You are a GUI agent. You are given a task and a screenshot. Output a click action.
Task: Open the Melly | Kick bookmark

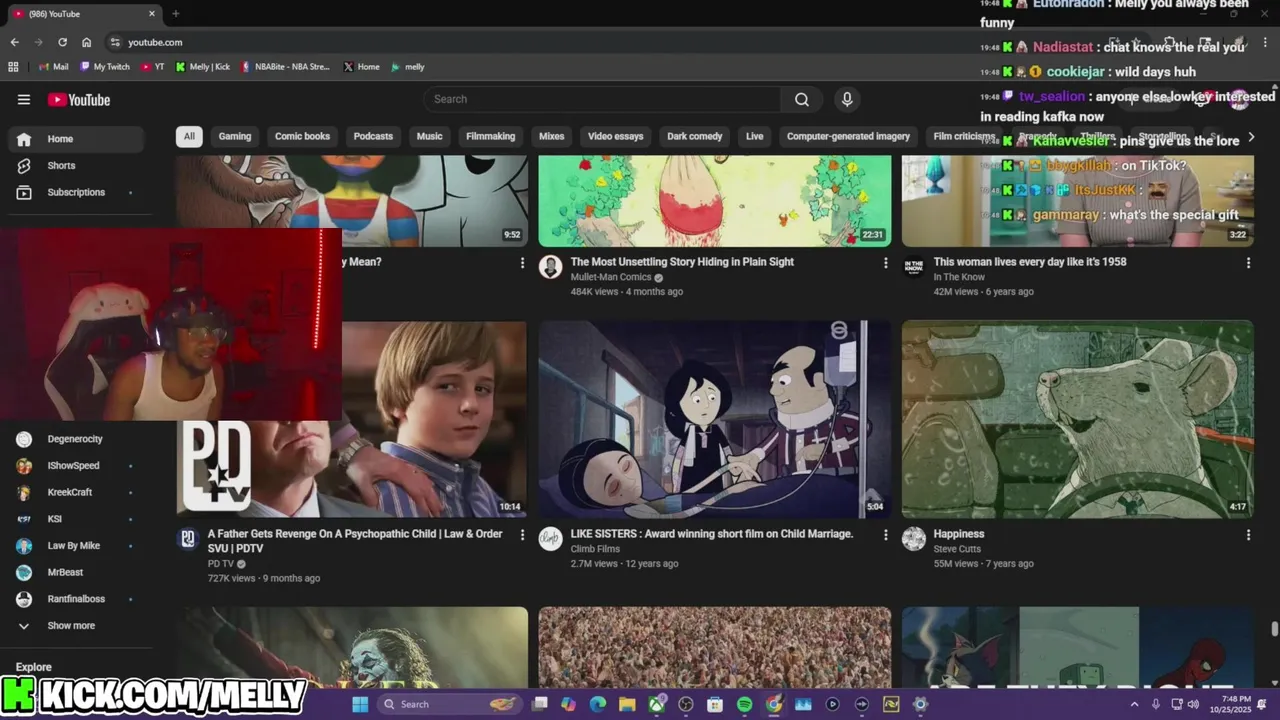coord(203,67)
